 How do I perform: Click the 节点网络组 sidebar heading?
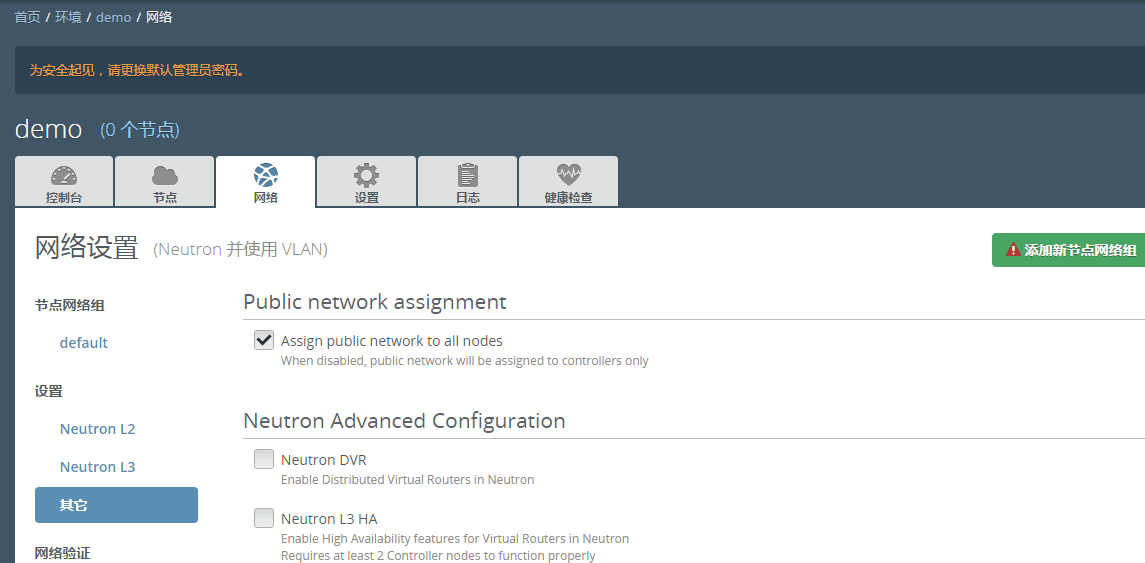point(70,305)
